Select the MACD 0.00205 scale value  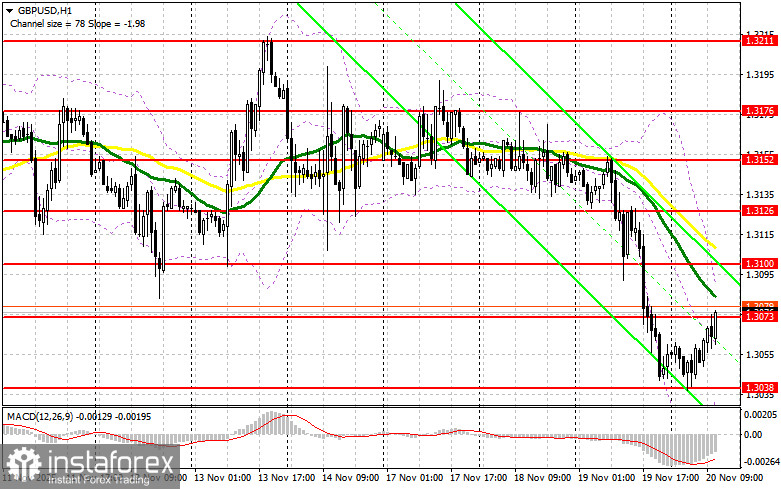point(760,414)
